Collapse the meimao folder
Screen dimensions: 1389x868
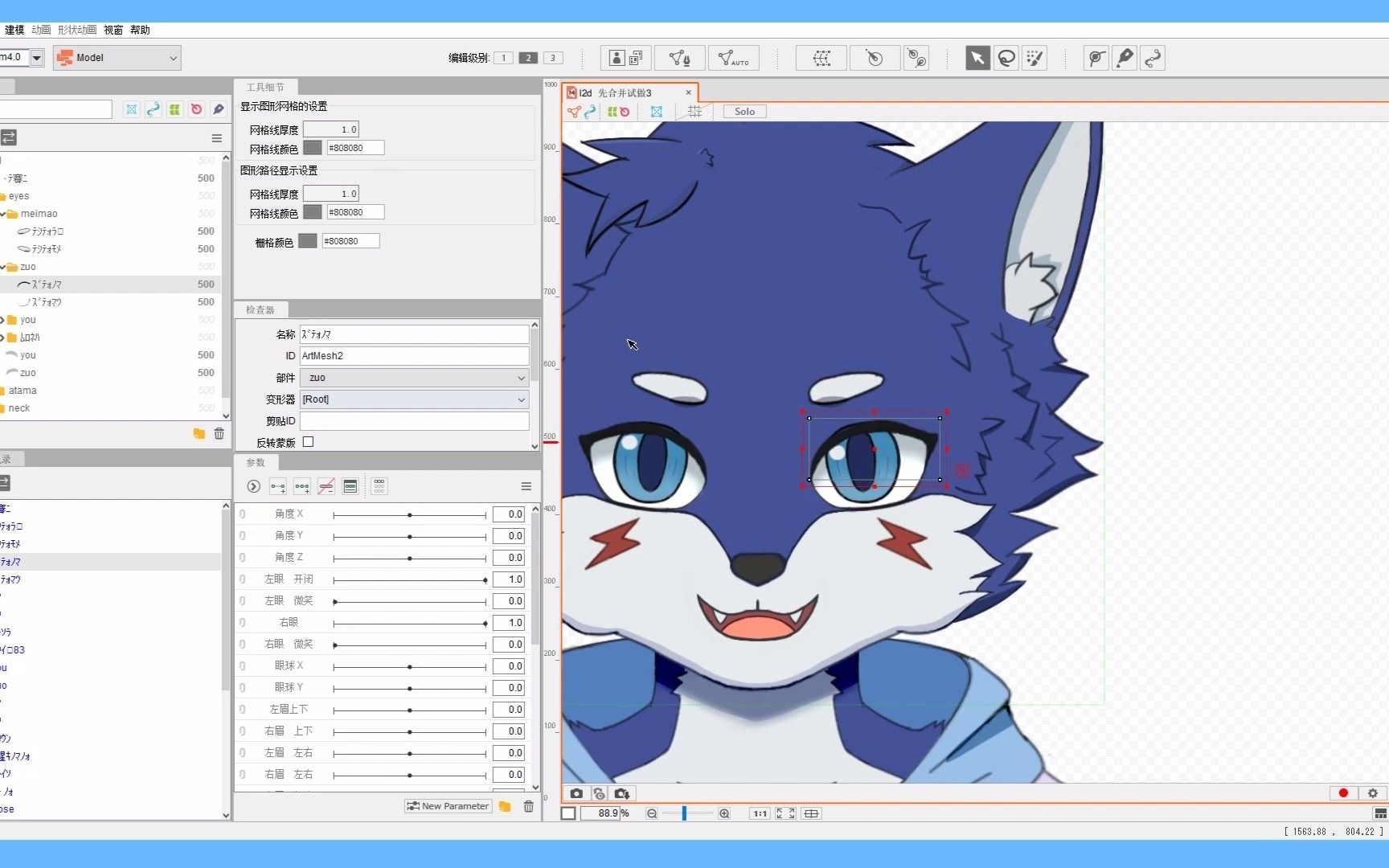(3, 214)
